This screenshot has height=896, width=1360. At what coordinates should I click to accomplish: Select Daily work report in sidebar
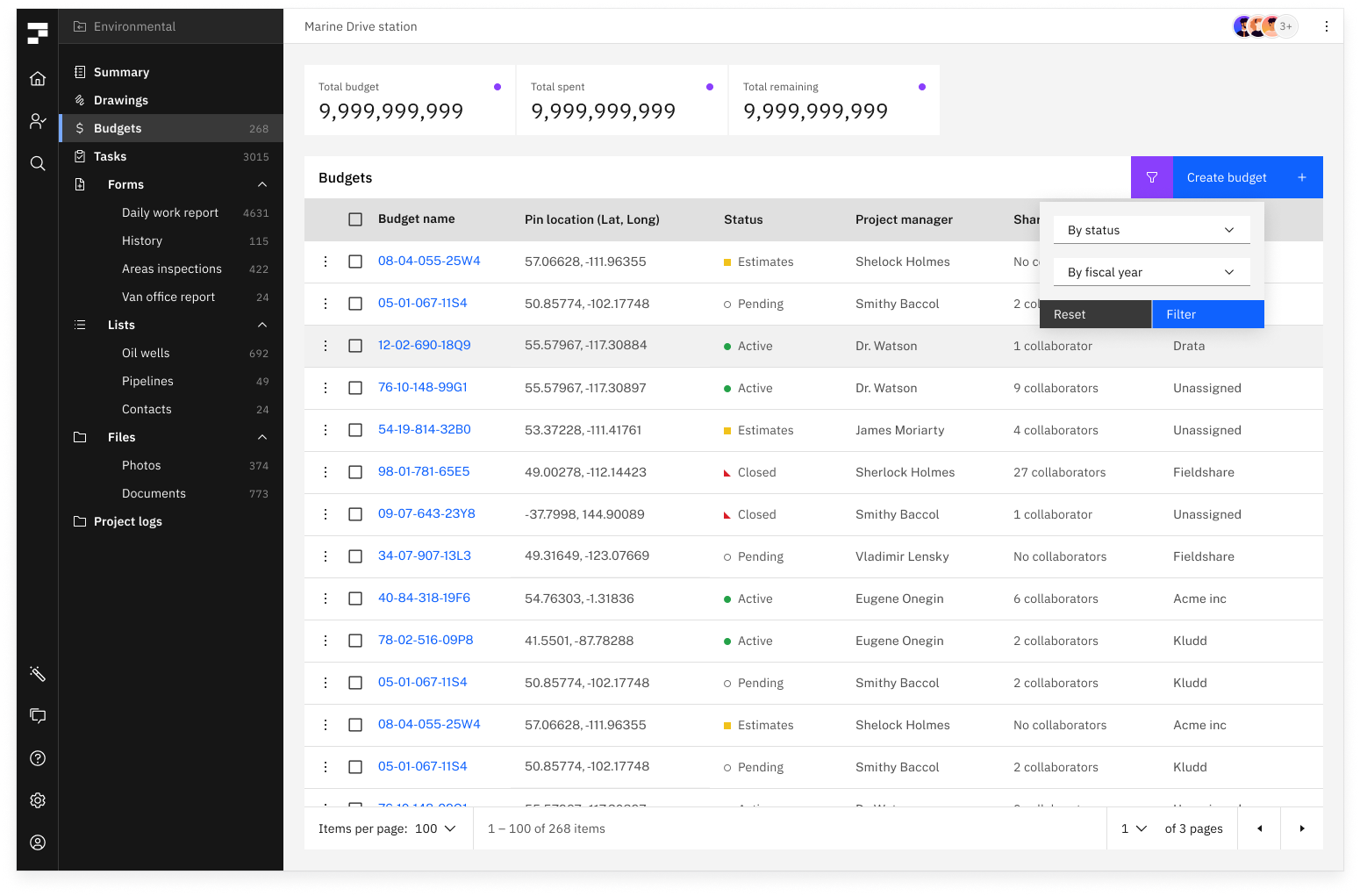170,212
